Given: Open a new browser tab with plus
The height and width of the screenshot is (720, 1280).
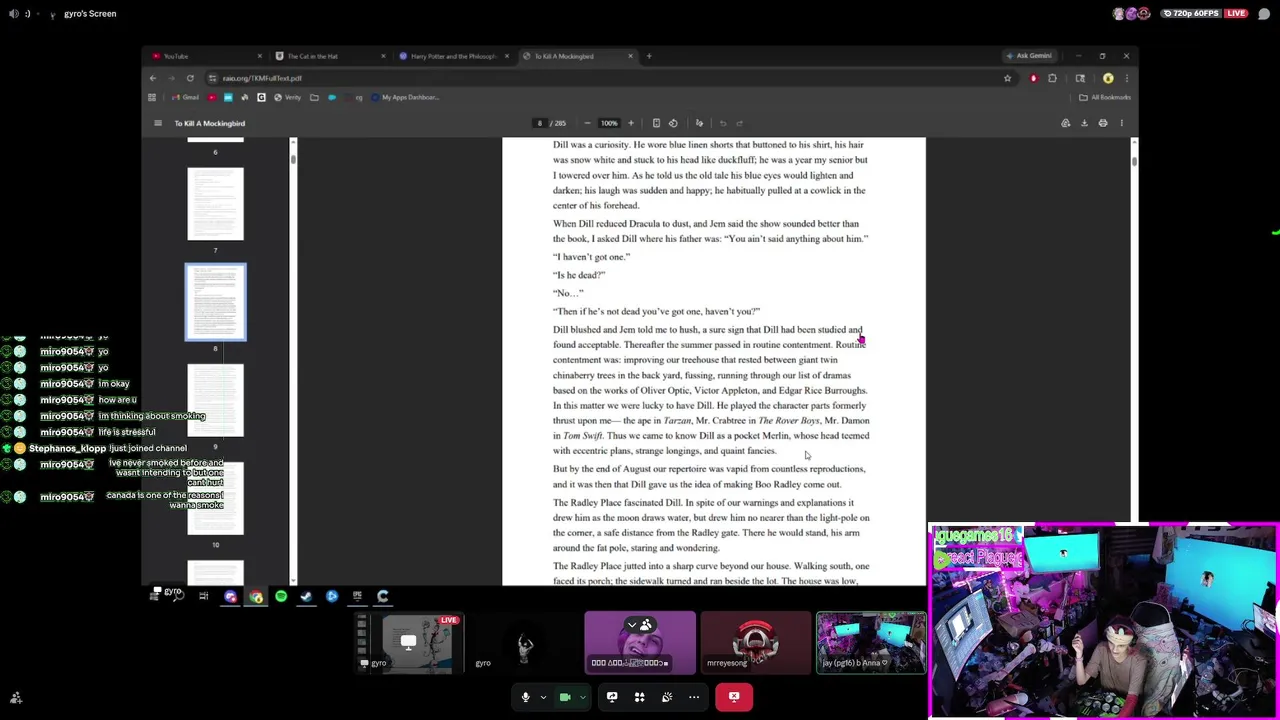Looking at the screenshot, I should coord(649,56).
